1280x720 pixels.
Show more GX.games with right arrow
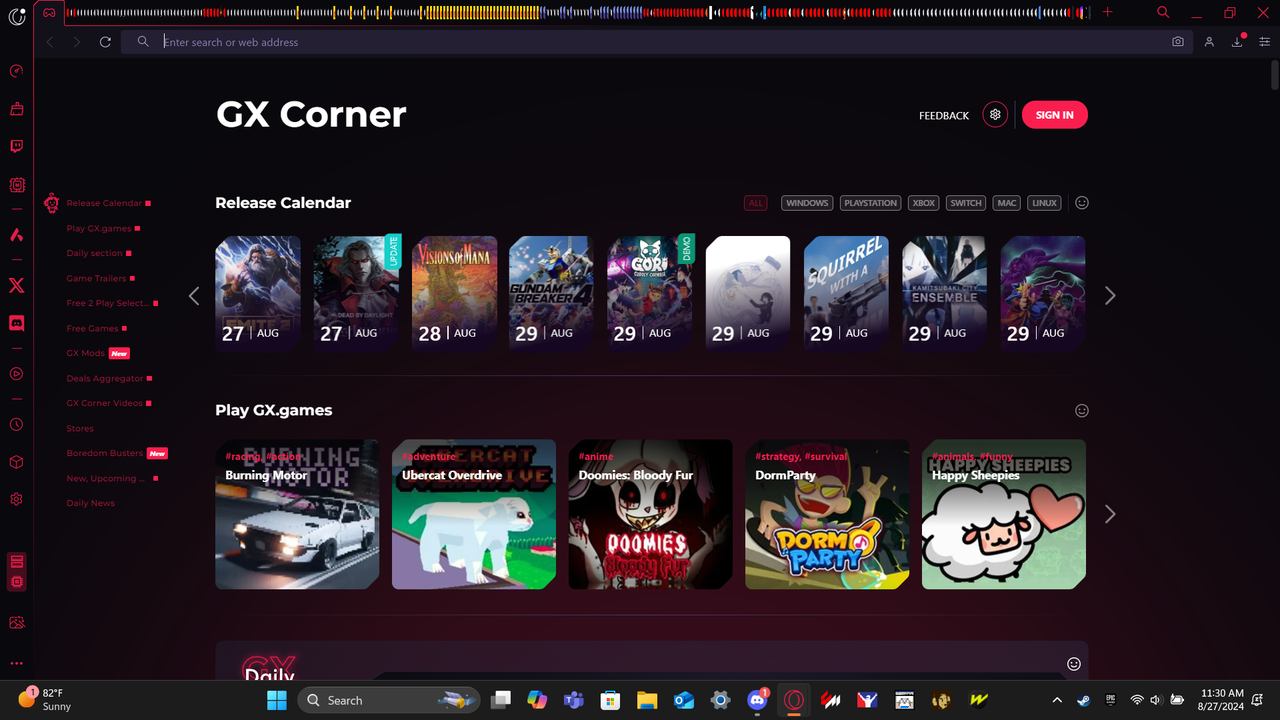click(x=1110, y=514)
